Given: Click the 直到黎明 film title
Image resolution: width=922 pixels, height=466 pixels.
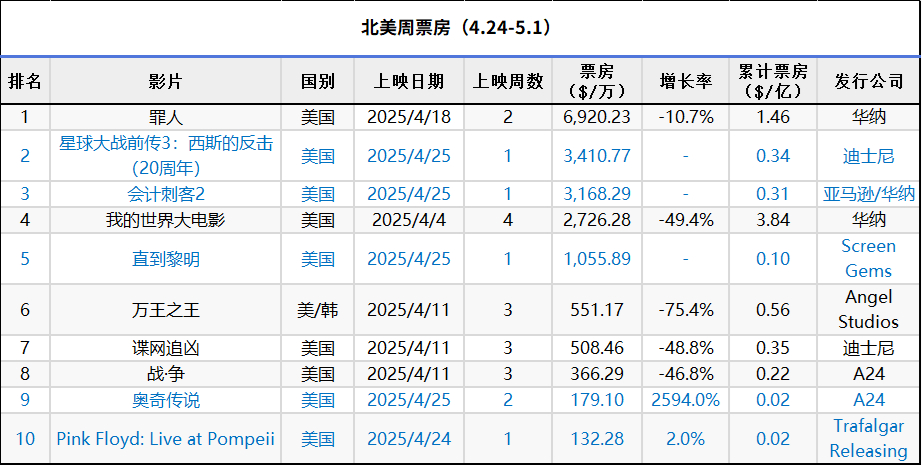Looking at the screenshot, I should pos(166,259).
